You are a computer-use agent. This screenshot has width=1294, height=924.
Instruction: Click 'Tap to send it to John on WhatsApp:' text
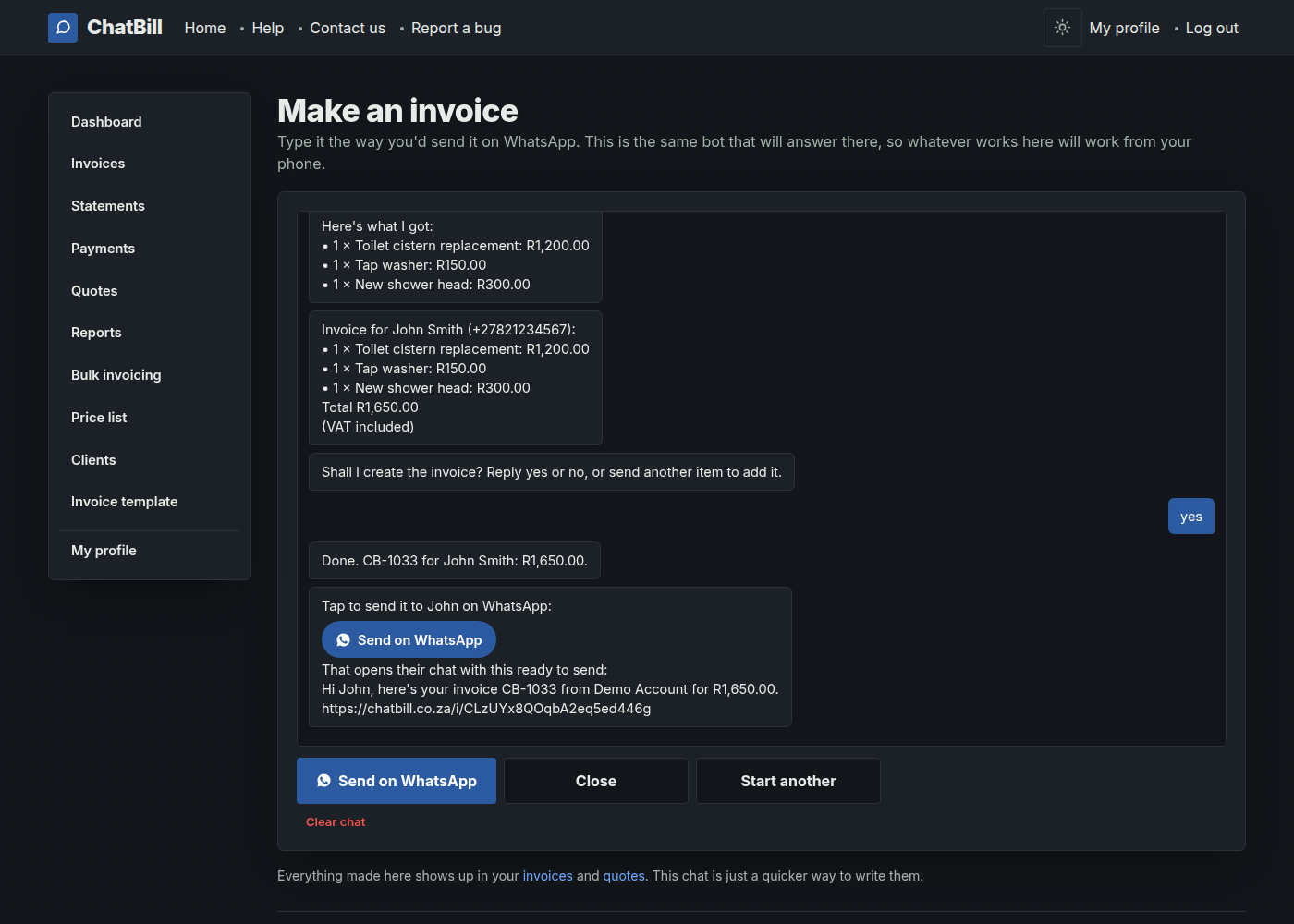(436, 606)
